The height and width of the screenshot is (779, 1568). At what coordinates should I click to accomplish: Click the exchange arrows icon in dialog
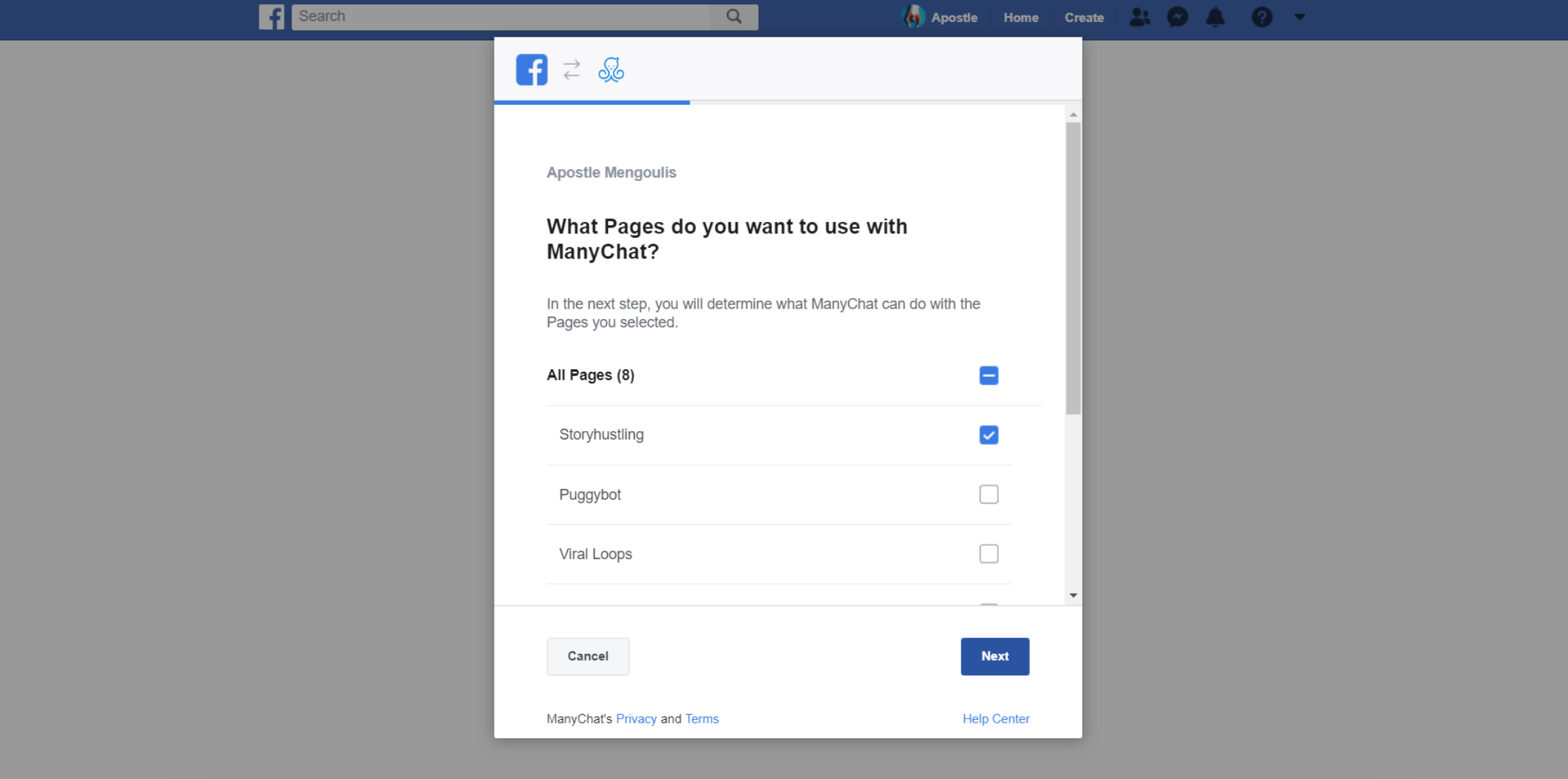pos(572,70)
